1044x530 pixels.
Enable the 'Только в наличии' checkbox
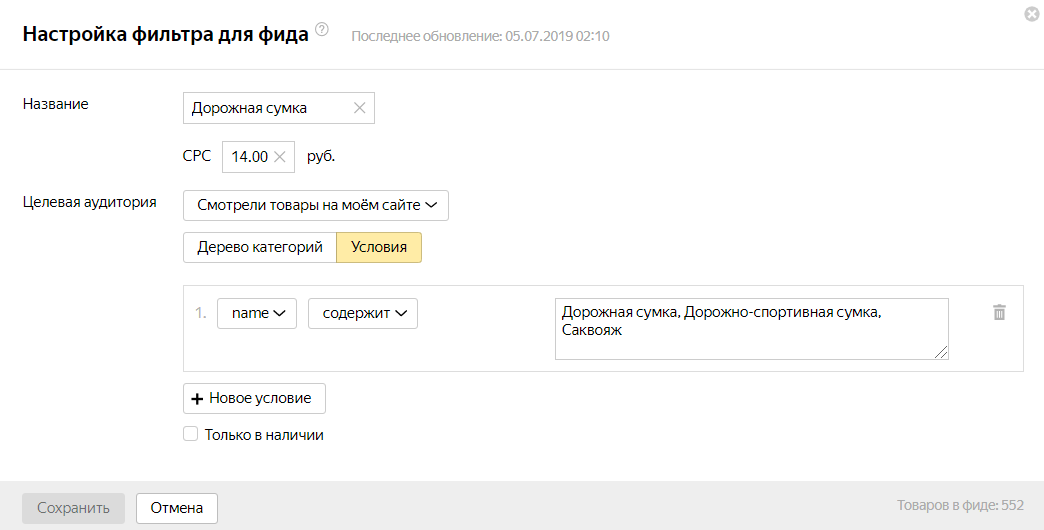point(190,435)
